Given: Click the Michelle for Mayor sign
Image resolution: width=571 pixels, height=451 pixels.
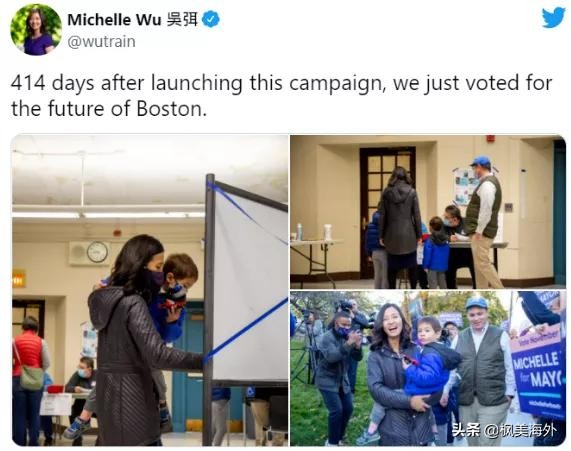Looking at the screenshot, I should (539, 372).
